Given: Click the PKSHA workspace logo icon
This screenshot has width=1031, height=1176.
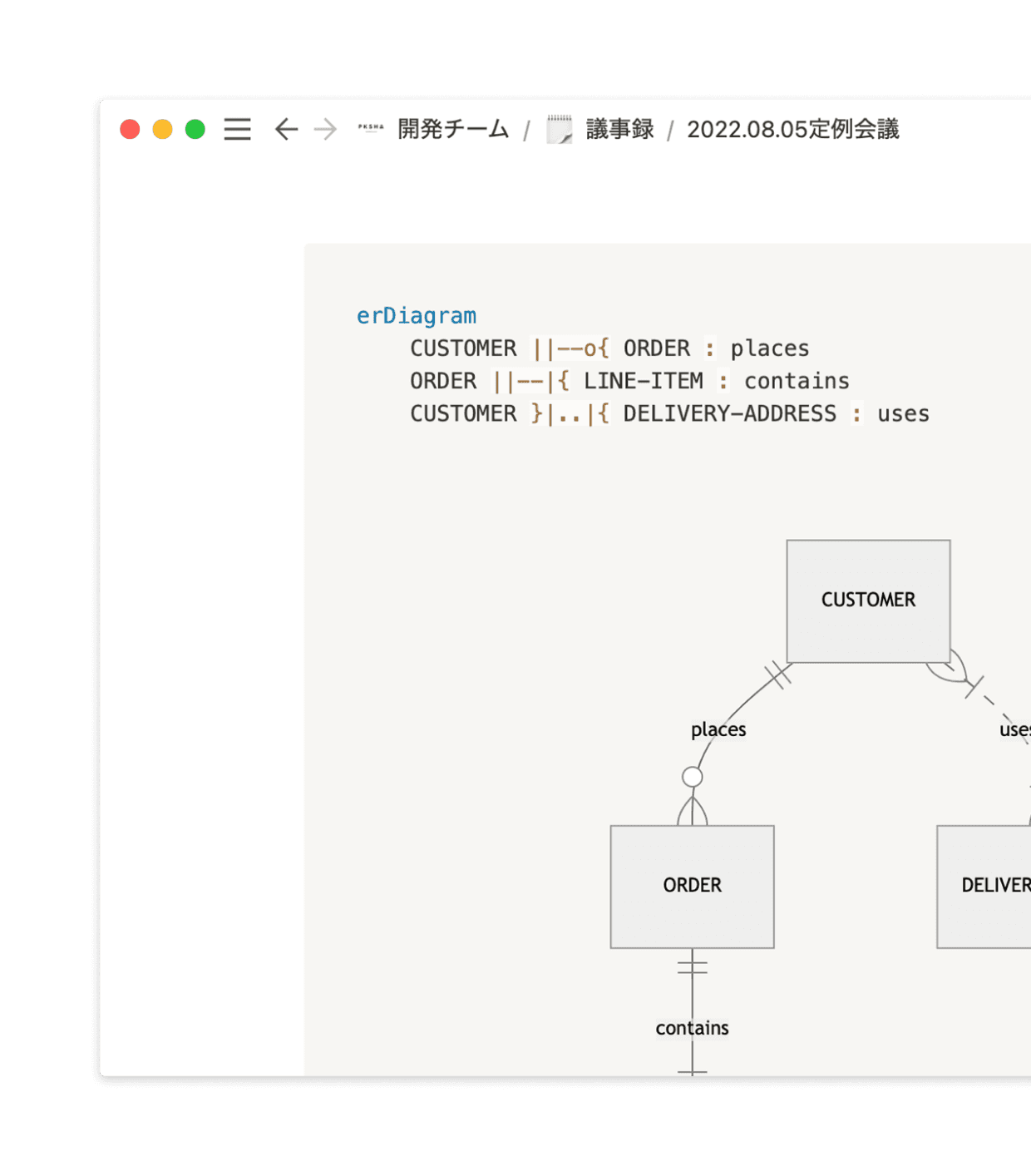Looking at the screenshot, I should pos(371,128).
